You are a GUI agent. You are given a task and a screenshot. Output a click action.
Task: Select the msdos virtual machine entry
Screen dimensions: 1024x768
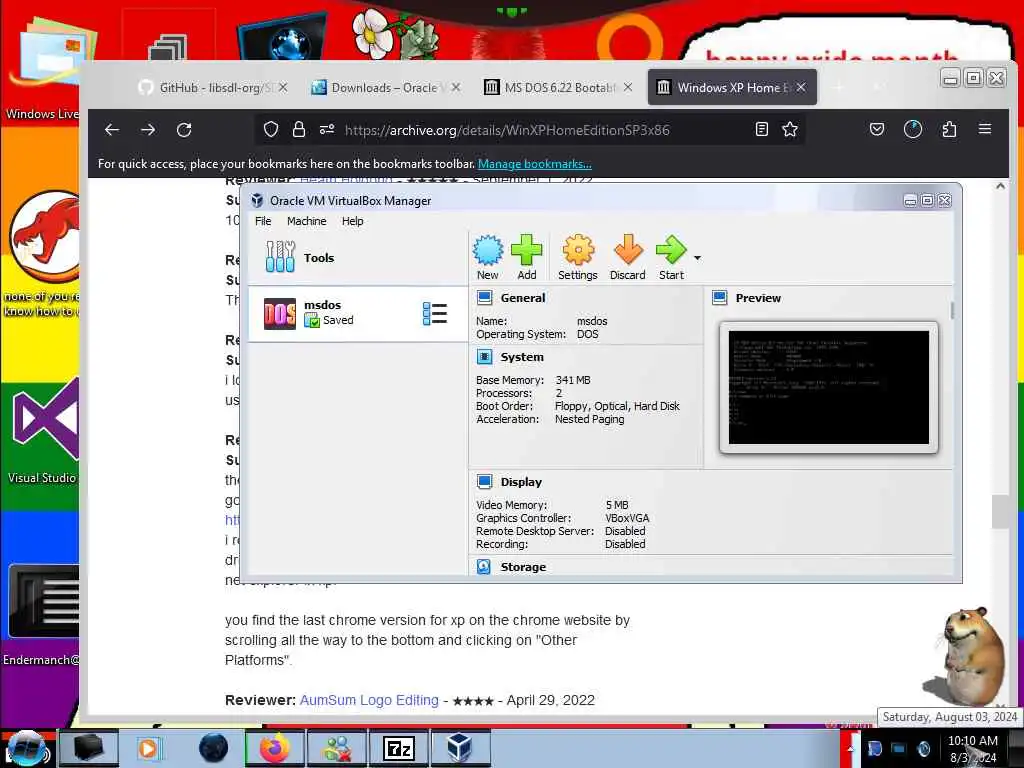[x=358, y=314]
